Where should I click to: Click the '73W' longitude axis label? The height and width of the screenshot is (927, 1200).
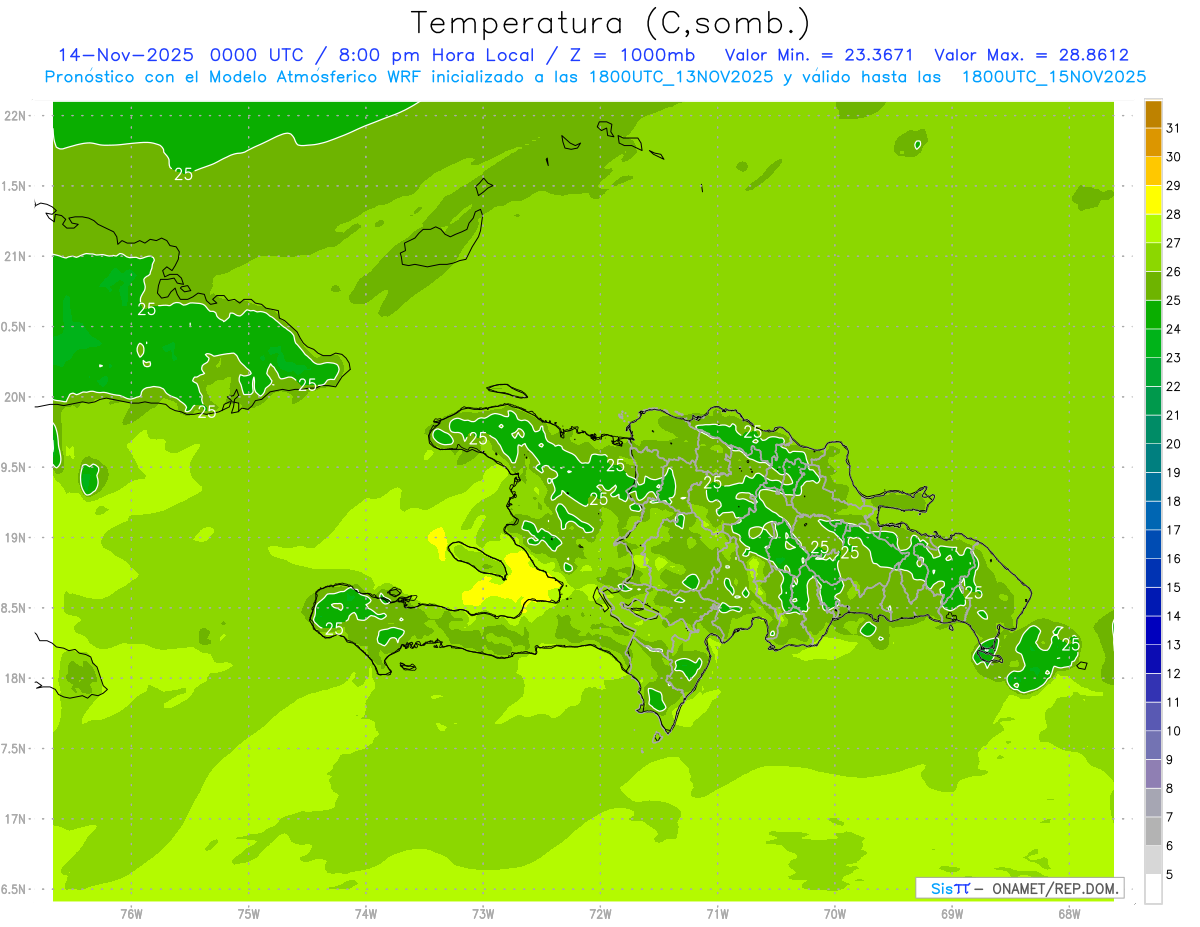[483, 913]
